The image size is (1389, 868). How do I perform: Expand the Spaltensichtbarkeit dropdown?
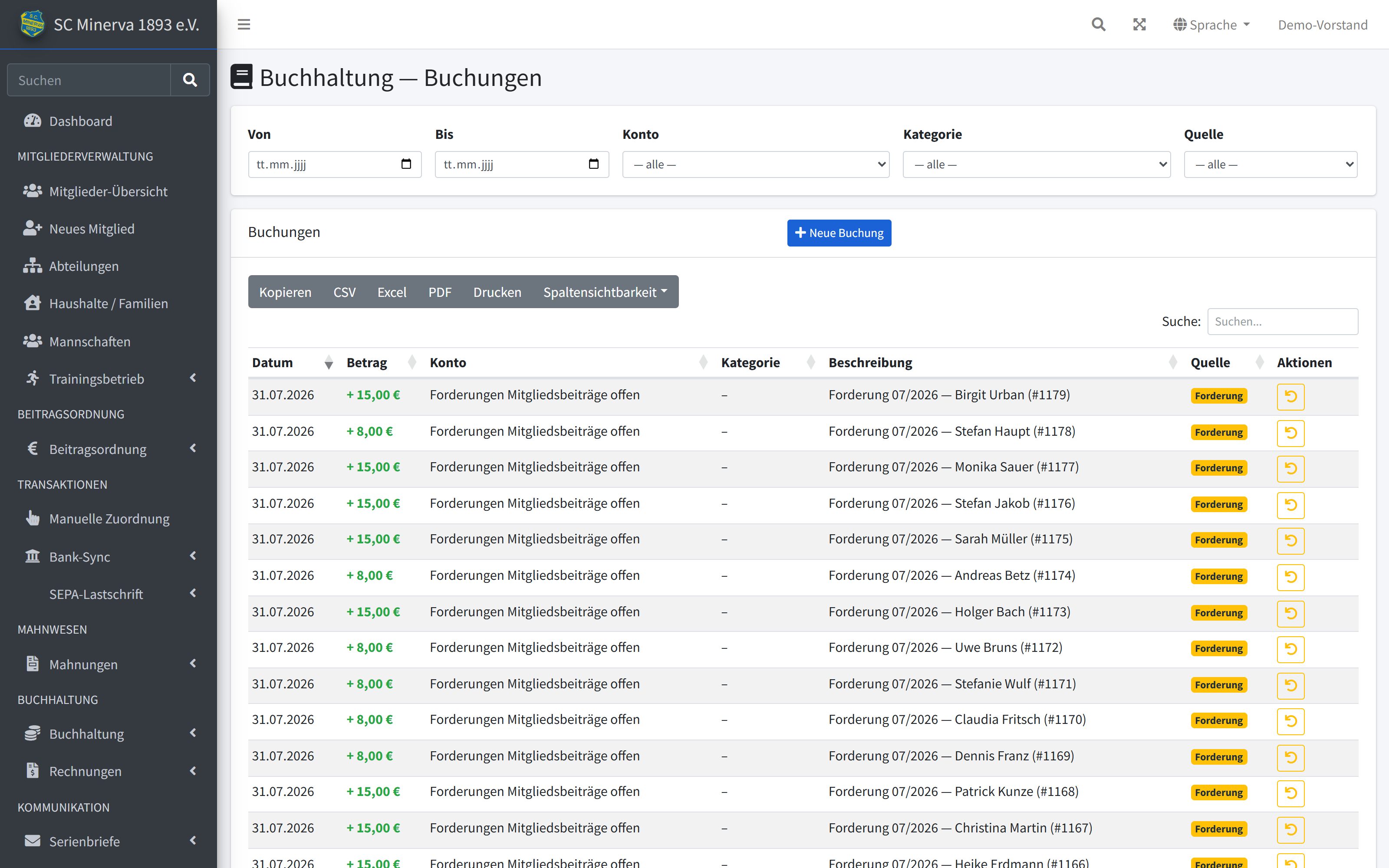click(606, 292)
